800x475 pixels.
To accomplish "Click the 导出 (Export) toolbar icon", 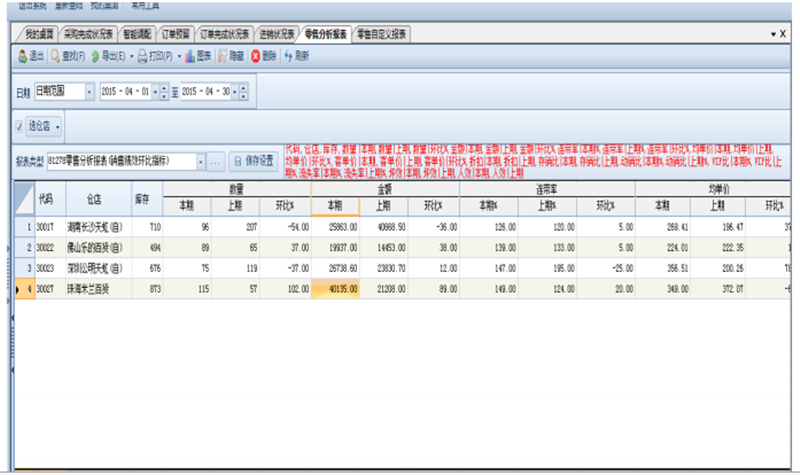I will pyautogui.click(x=94, y=56).
